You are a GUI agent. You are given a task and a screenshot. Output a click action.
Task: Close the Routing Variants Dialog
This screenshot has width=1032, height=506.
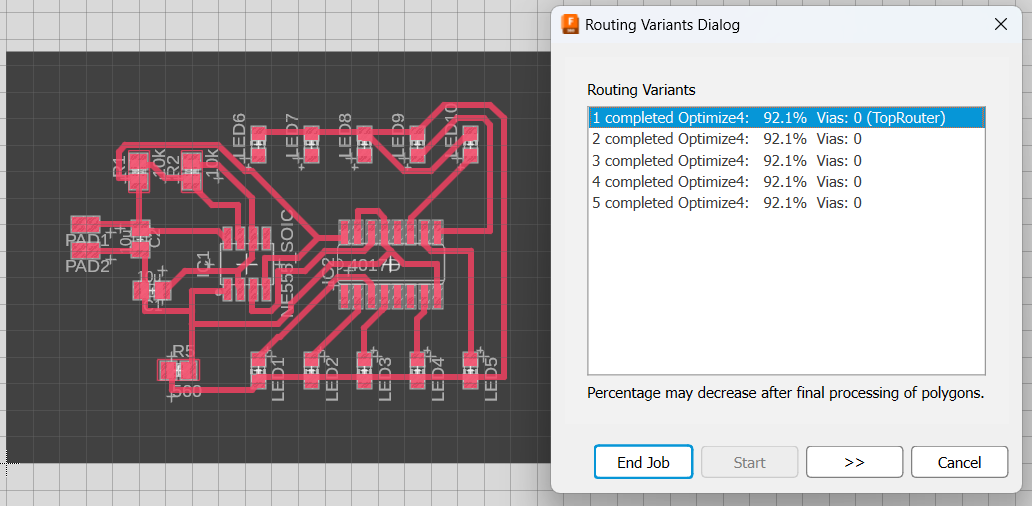[x=1000, y=24]
